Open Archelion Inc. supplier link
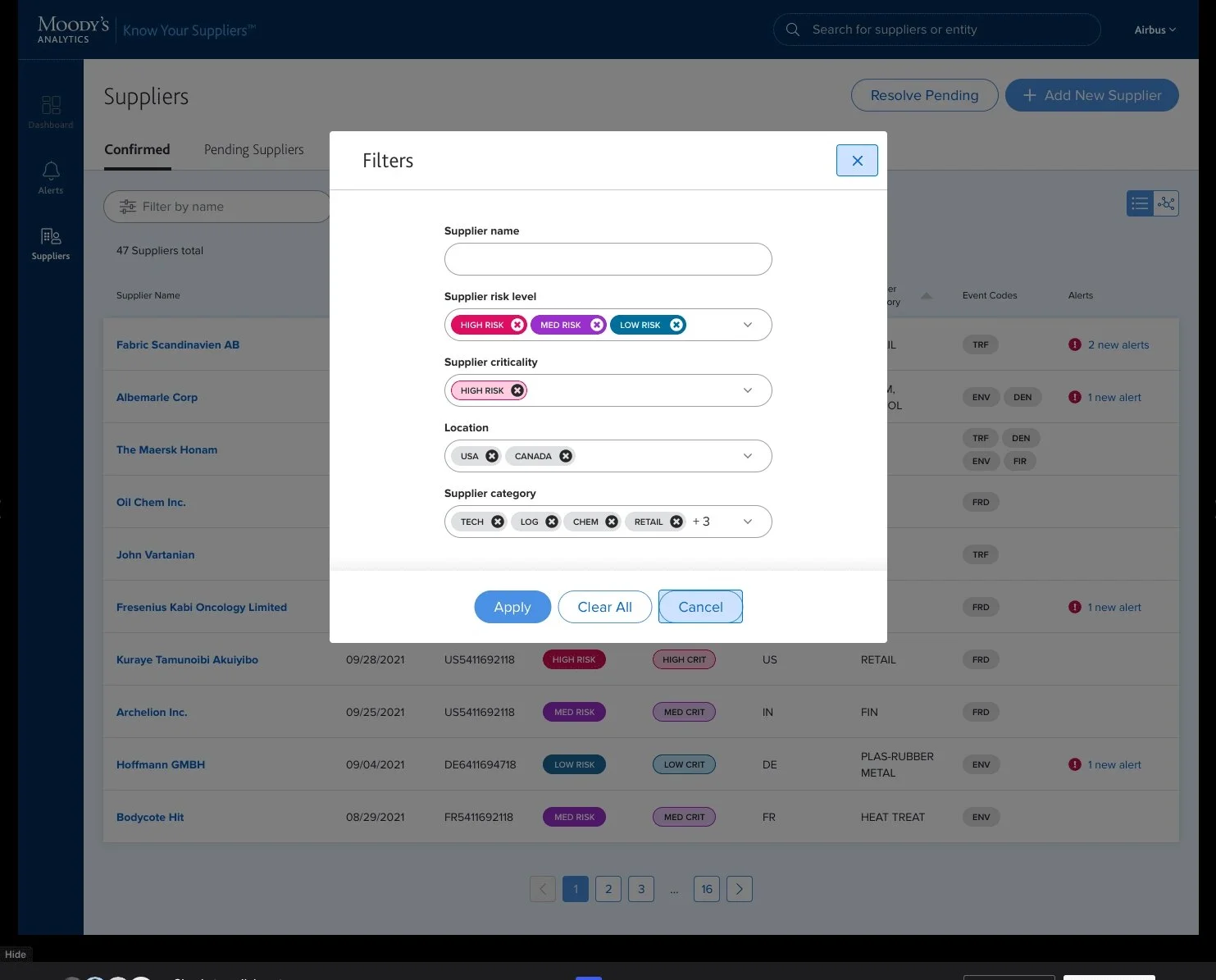The image size is (1216, 980). coord(152,712)
